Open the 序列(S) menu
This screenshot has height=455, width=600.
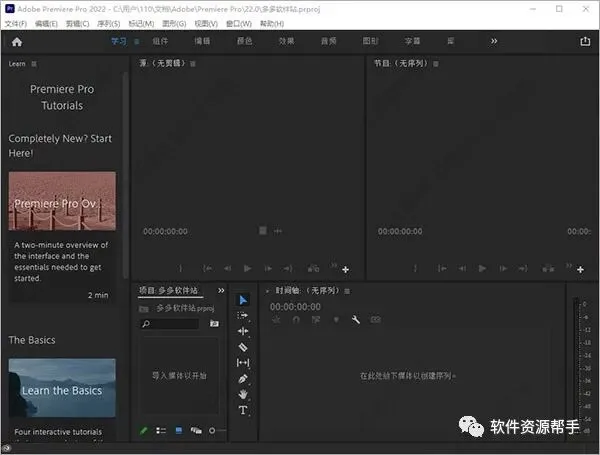(108, 24)
